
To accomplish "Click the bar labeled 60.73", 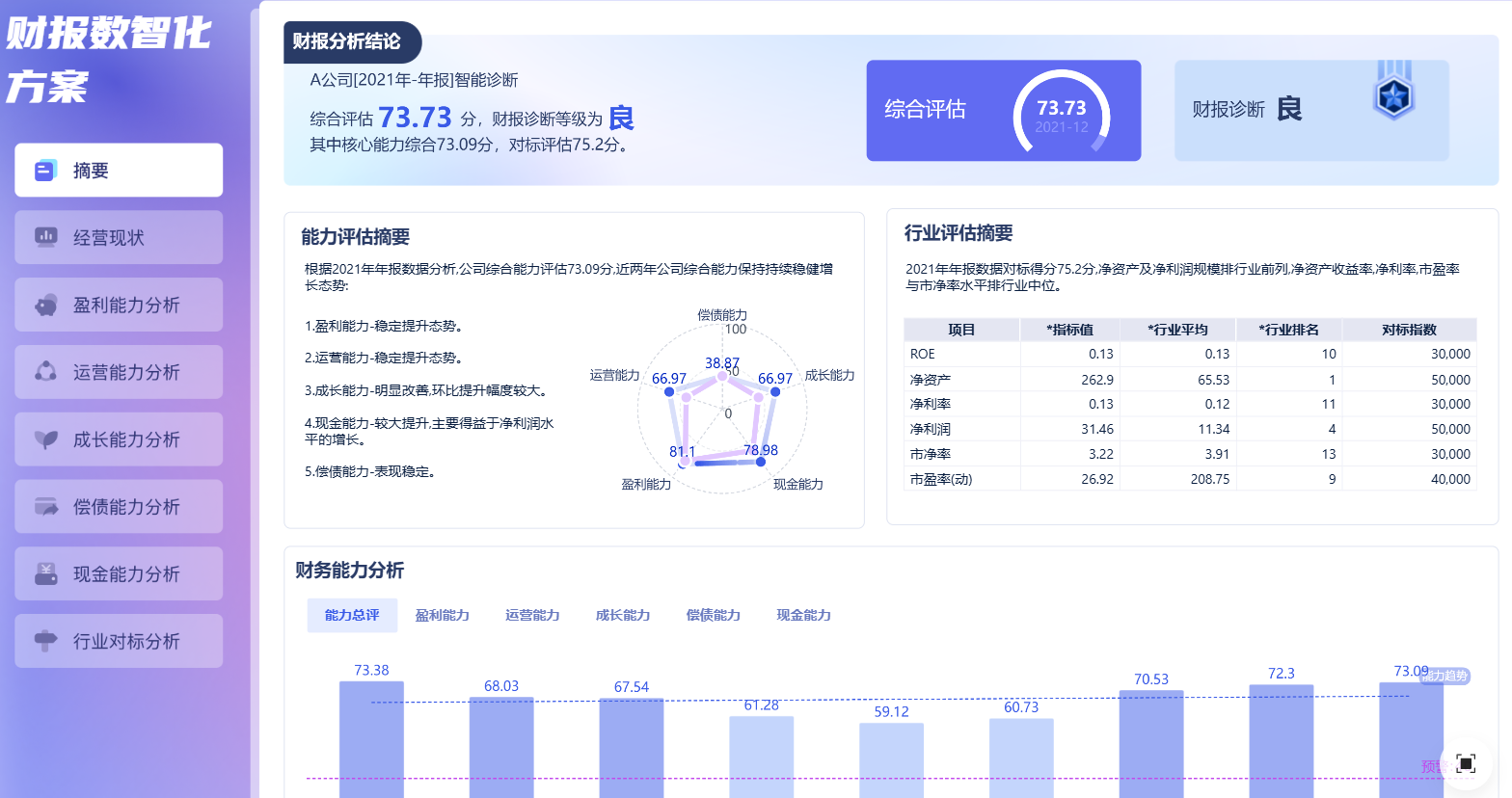I will tap(1021, 758).
